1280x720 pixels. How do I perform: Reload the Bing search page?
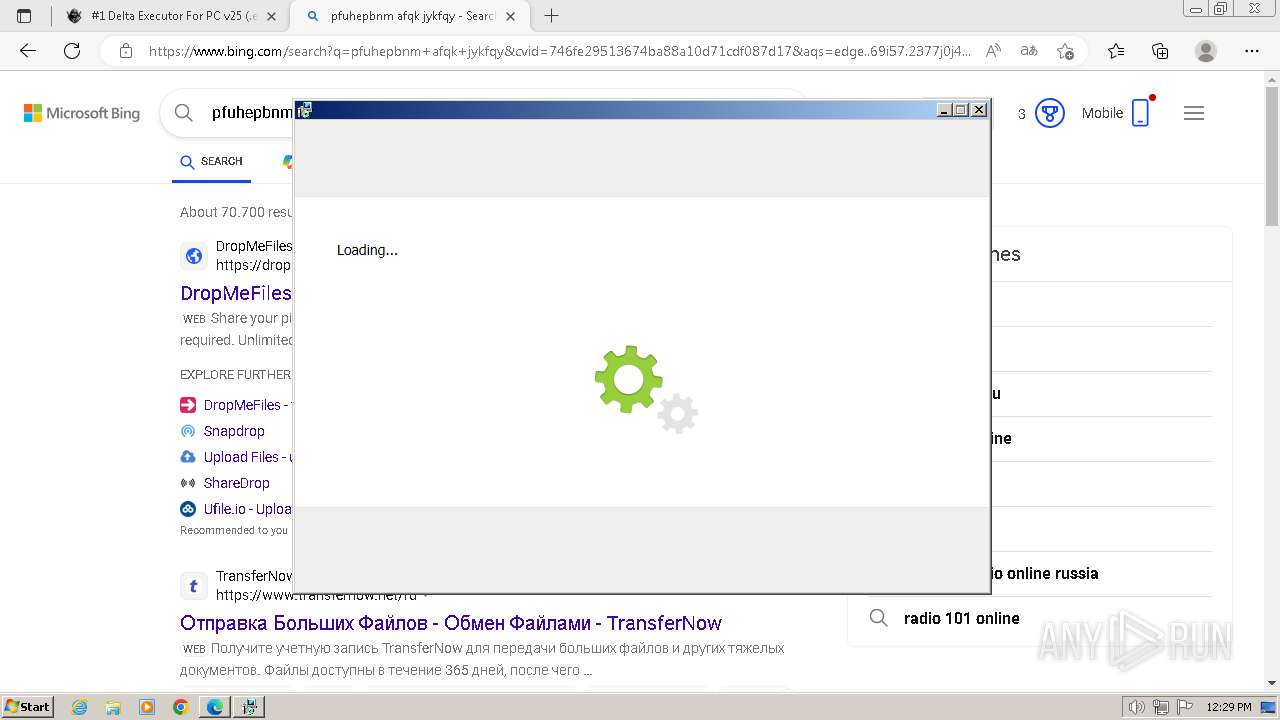coord(72,51)
